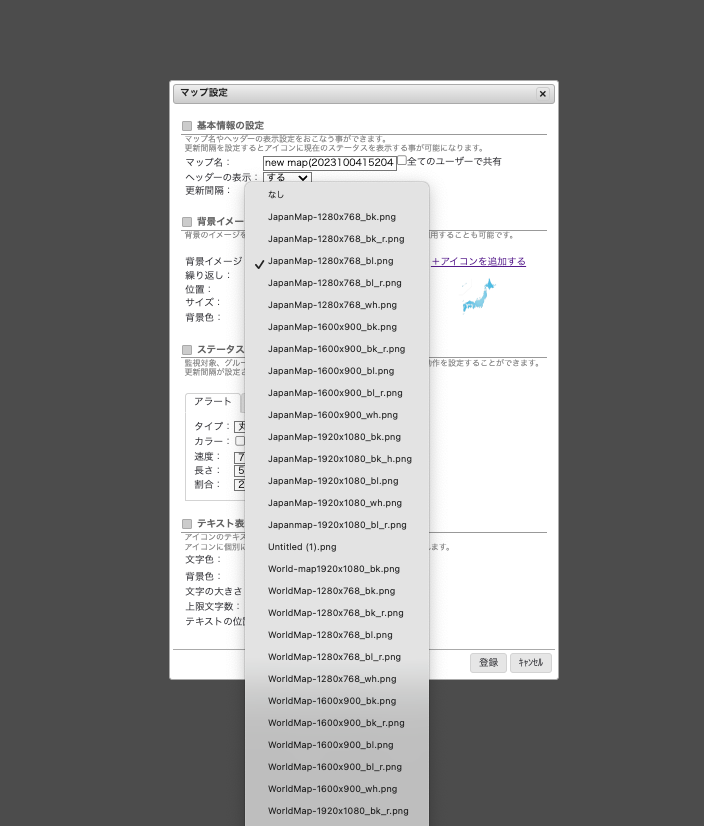Screen dimensions: 704x826
Task: Choose Japanmap-1920x1080_bl_r.png entry
Action: tap(337, 525)
